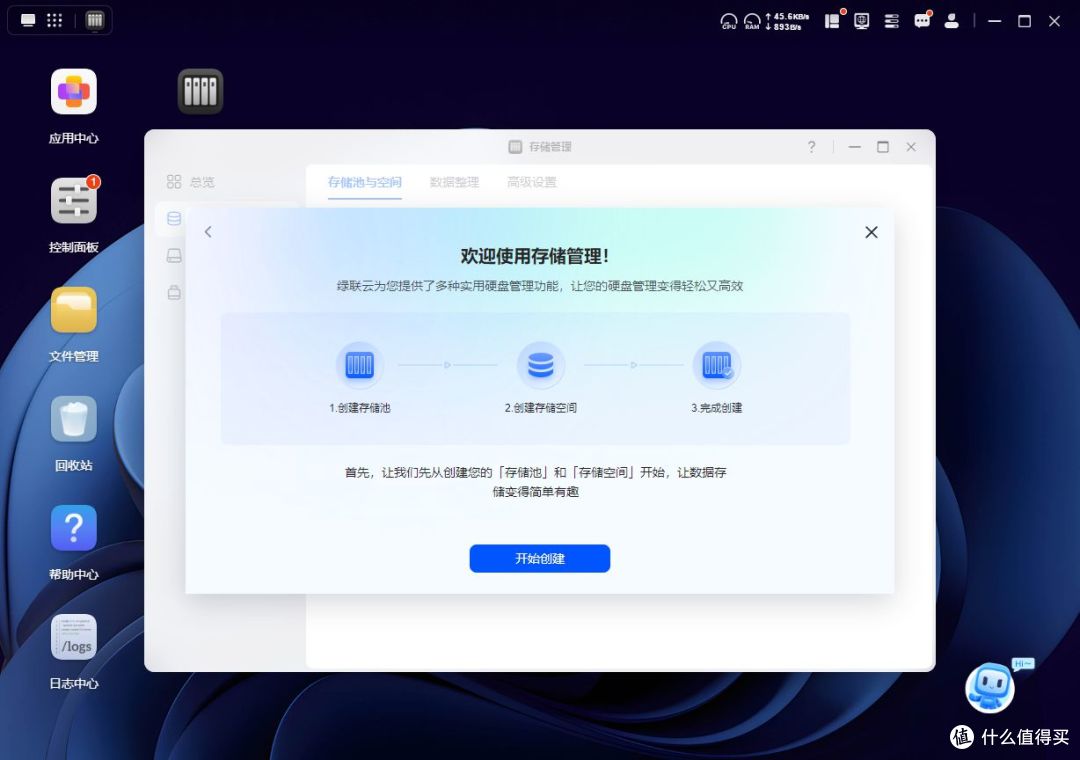Select the storage pool database sidebar icon
1080x760 pixels.
pyautogui.click(x=174, y=219)
